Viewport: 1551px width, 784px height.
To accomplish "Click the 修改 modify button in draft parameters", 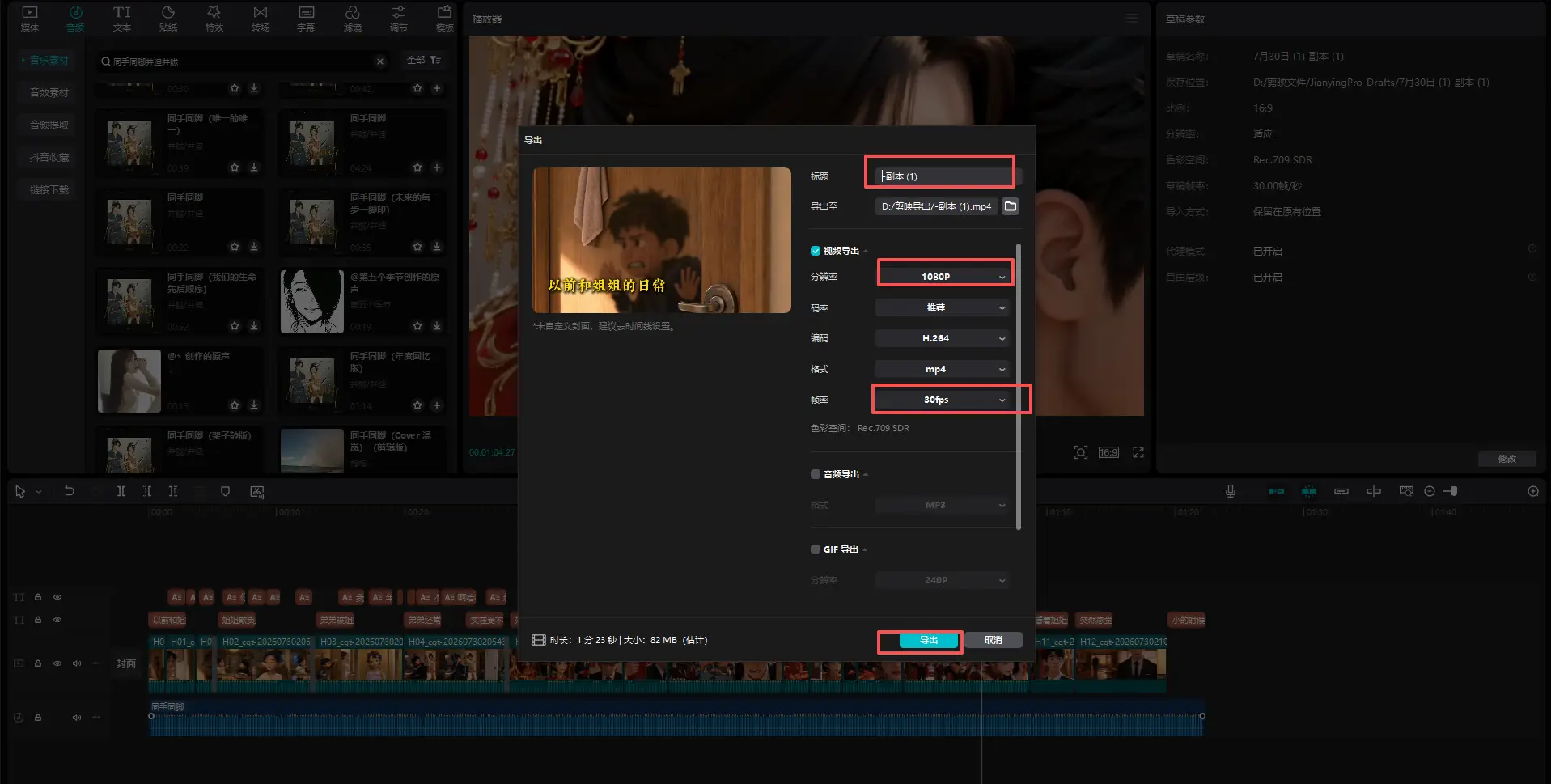I will [x=1507, y=459].
